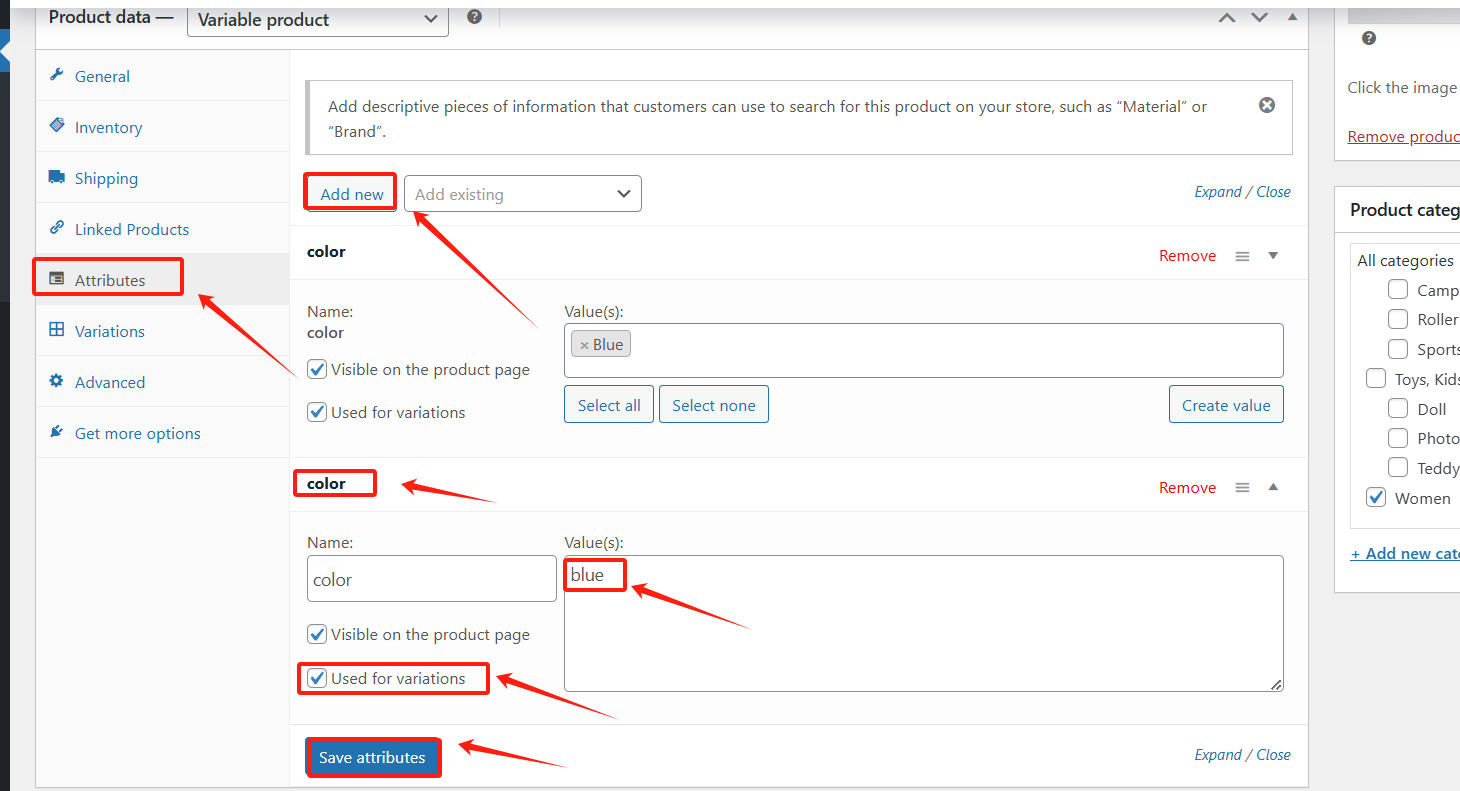
Task: Click the Save attributes button
Action: coord(372,757)
